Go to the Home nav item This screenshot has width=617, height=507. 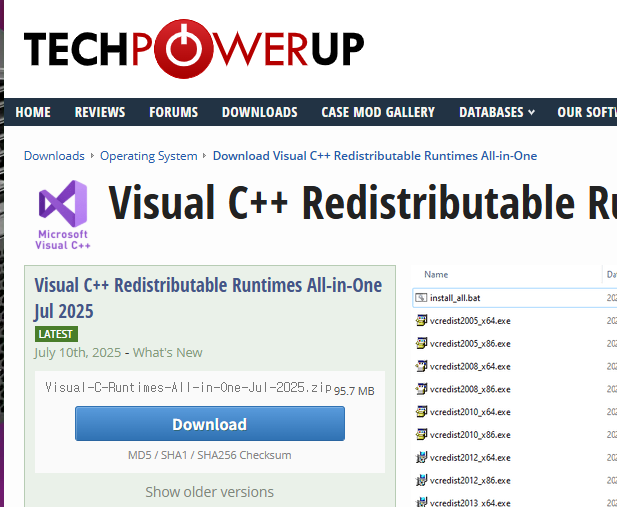click(33, 112)
